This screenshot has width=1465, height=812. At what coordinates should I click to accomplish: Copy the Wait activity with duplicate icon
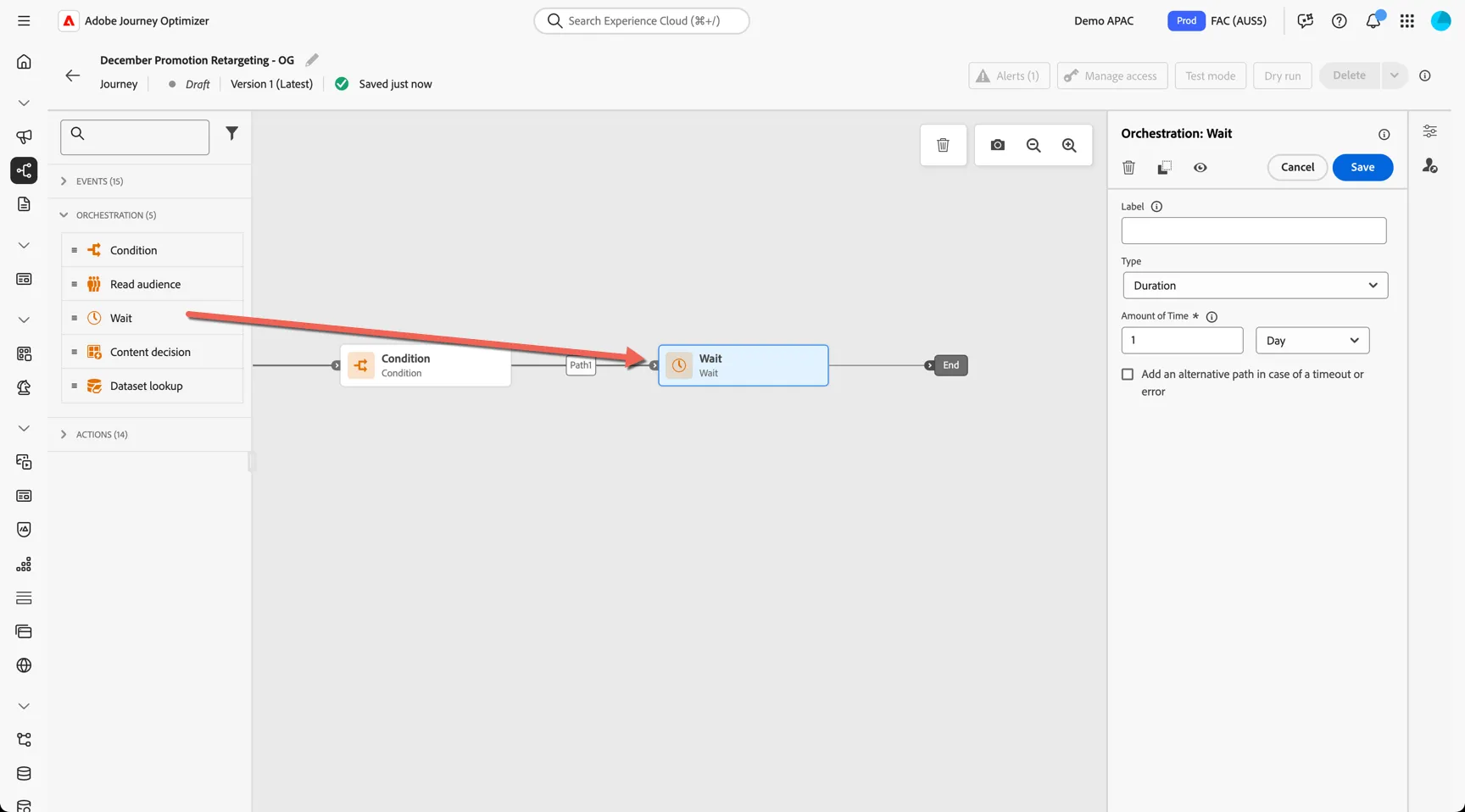point(1164,167)
